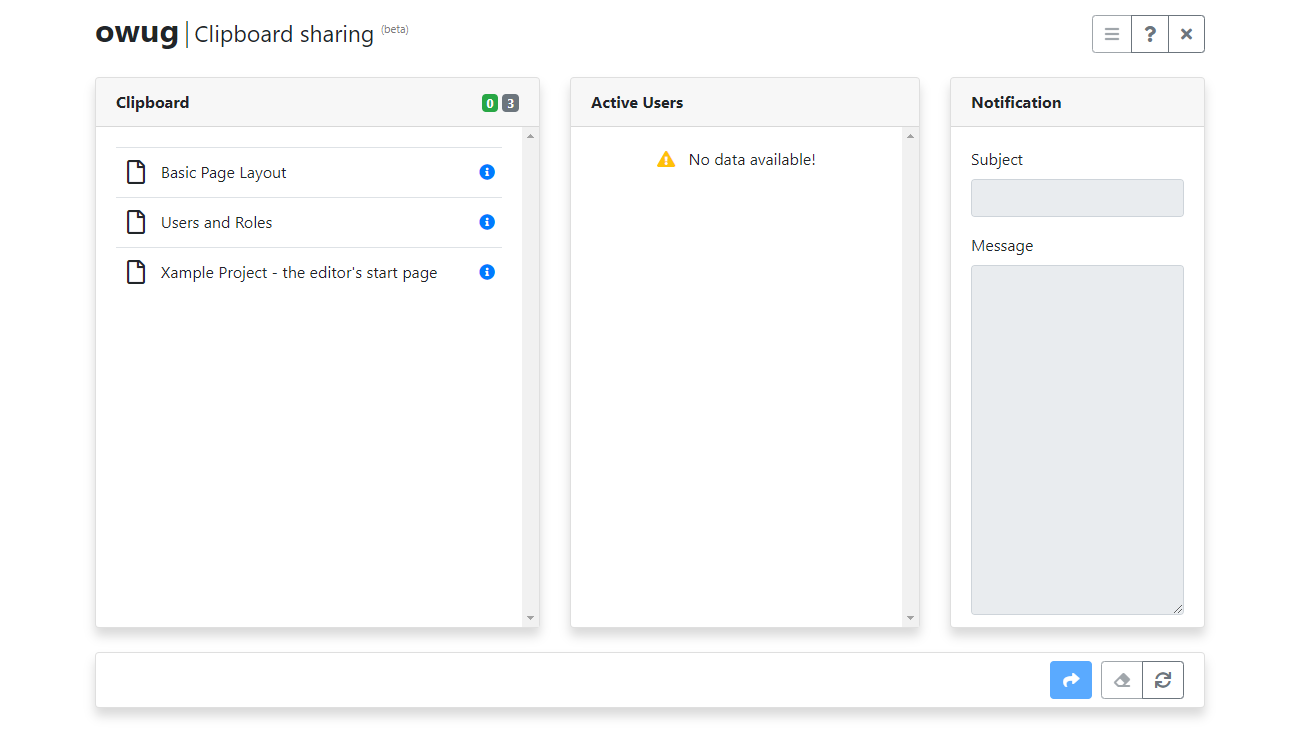
Task: Show info for Users and Roles
Action: click(487, 222)
